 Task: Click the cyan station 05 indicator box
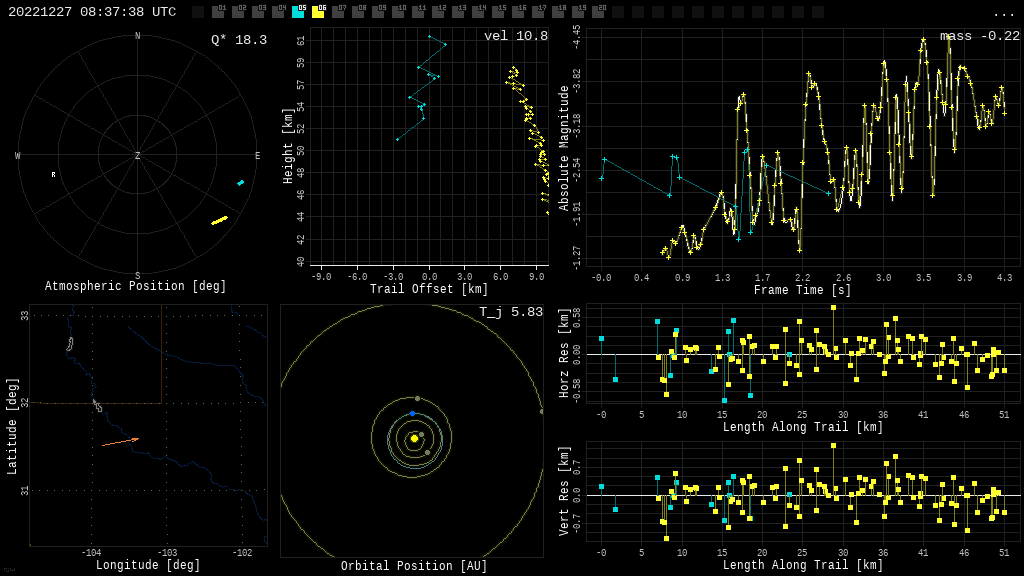[298, 12]
